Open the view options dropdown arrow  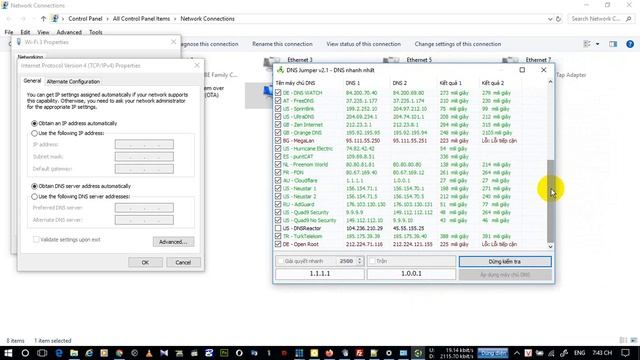598,44
